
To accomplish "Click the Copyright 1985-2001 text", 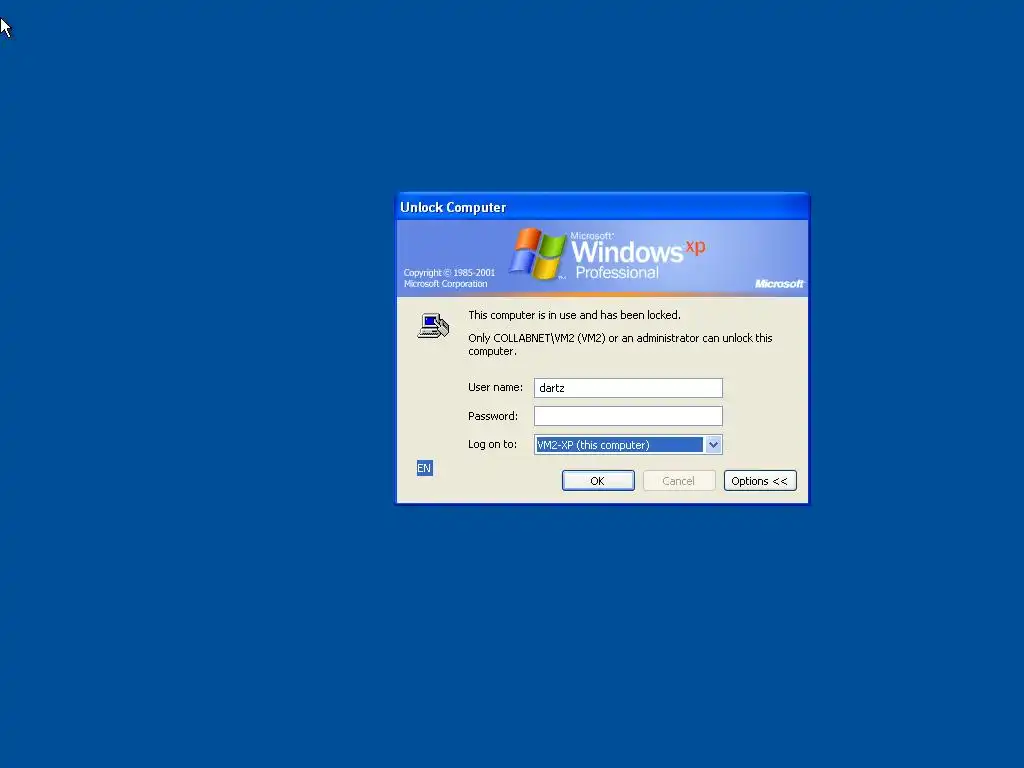I will point(449,278).
